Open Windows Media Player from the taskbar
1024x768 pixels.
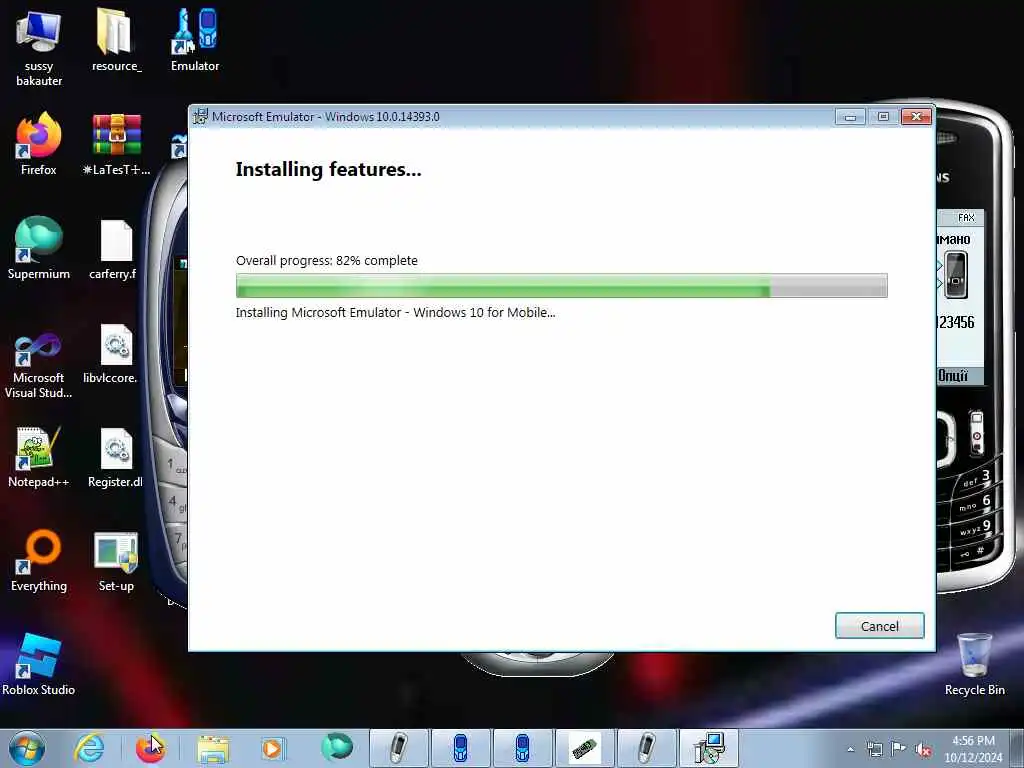click(x=272, y=748)
